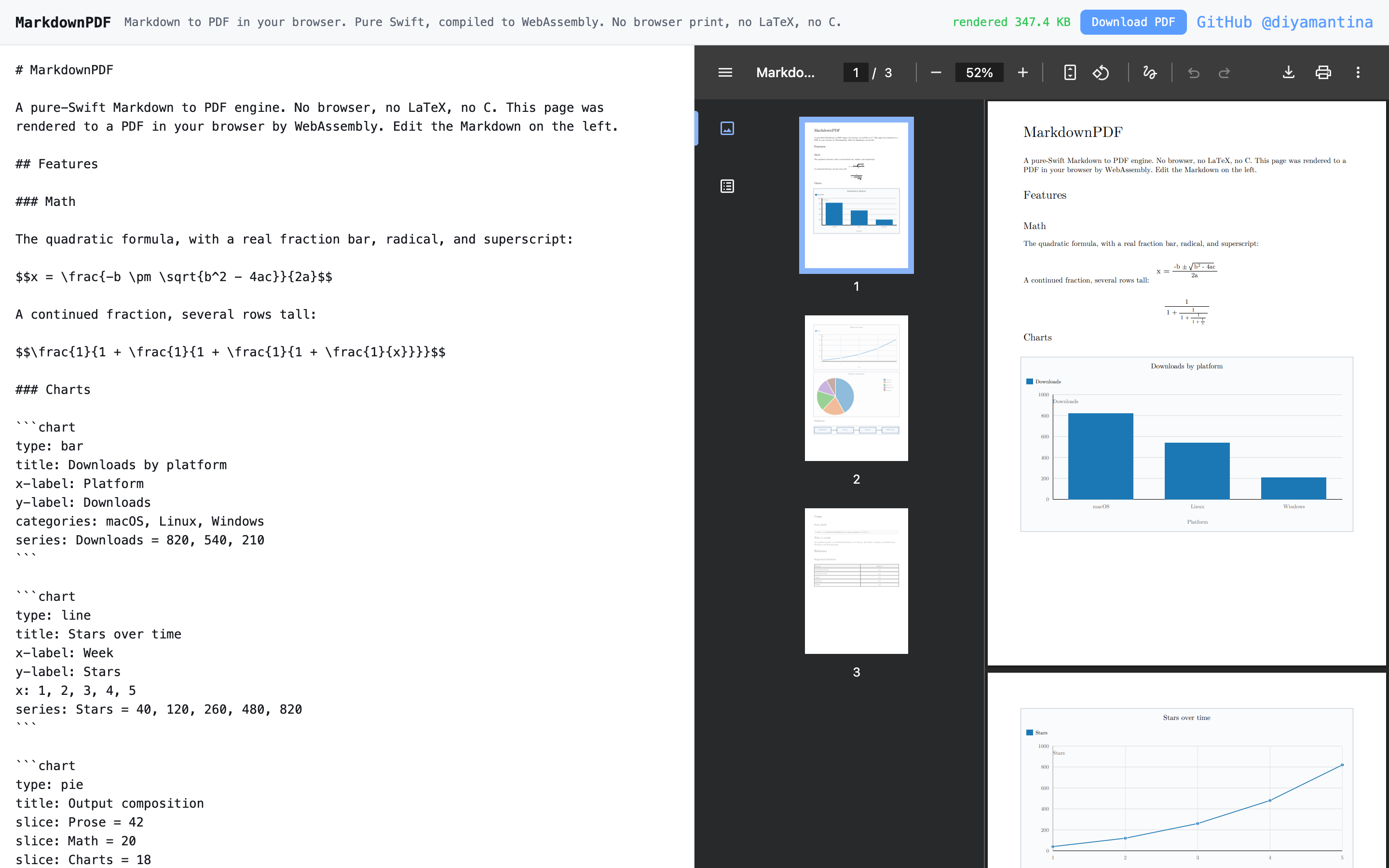Image resolution: width=1389 pixels, height=868 pixels.
Task: Select page 1 thumbnail
Action: pyautogui.click(x=856, y=195)
